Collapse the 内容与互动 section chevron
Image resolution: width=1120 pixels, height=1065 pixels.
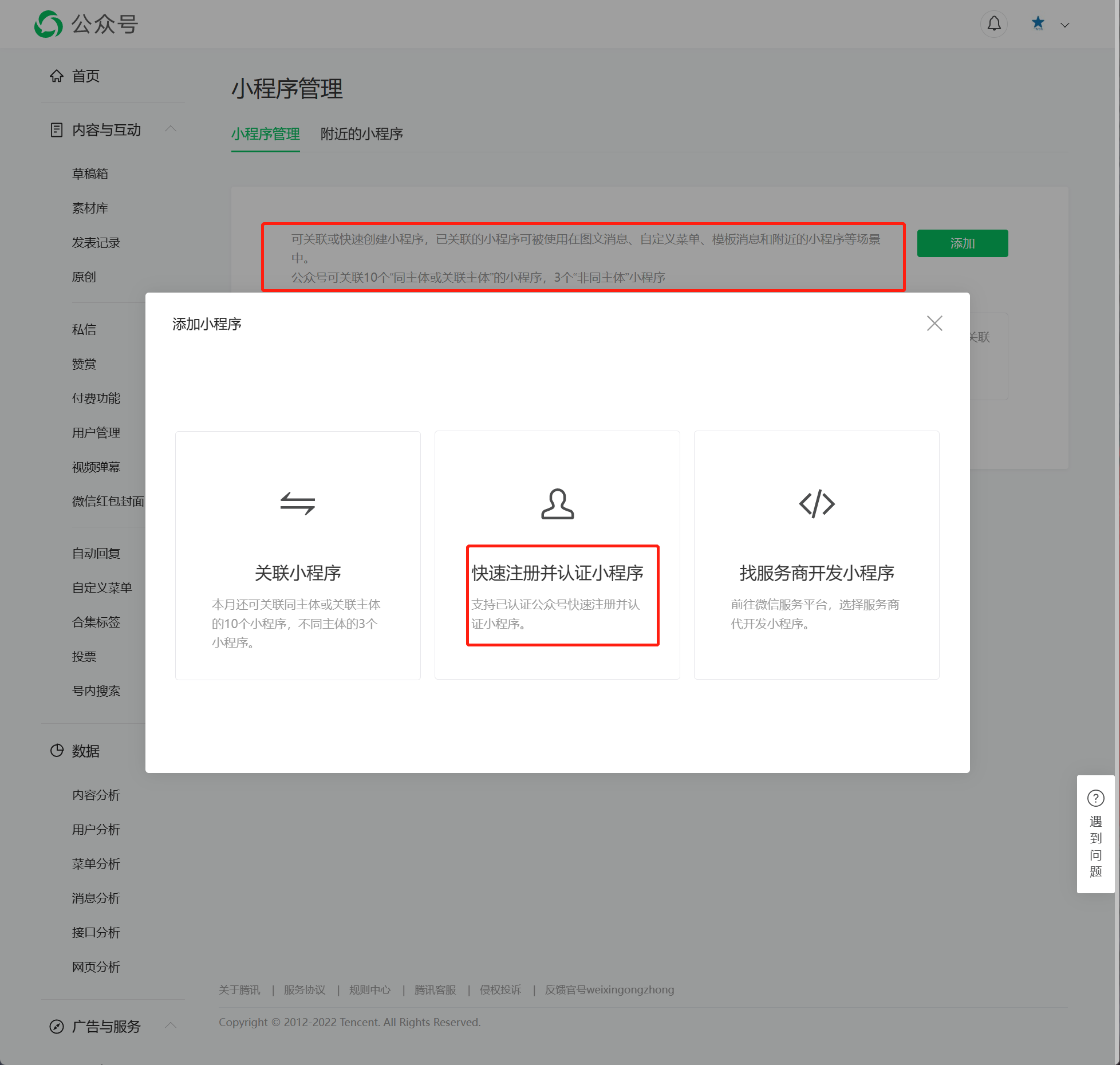[171, 129]
